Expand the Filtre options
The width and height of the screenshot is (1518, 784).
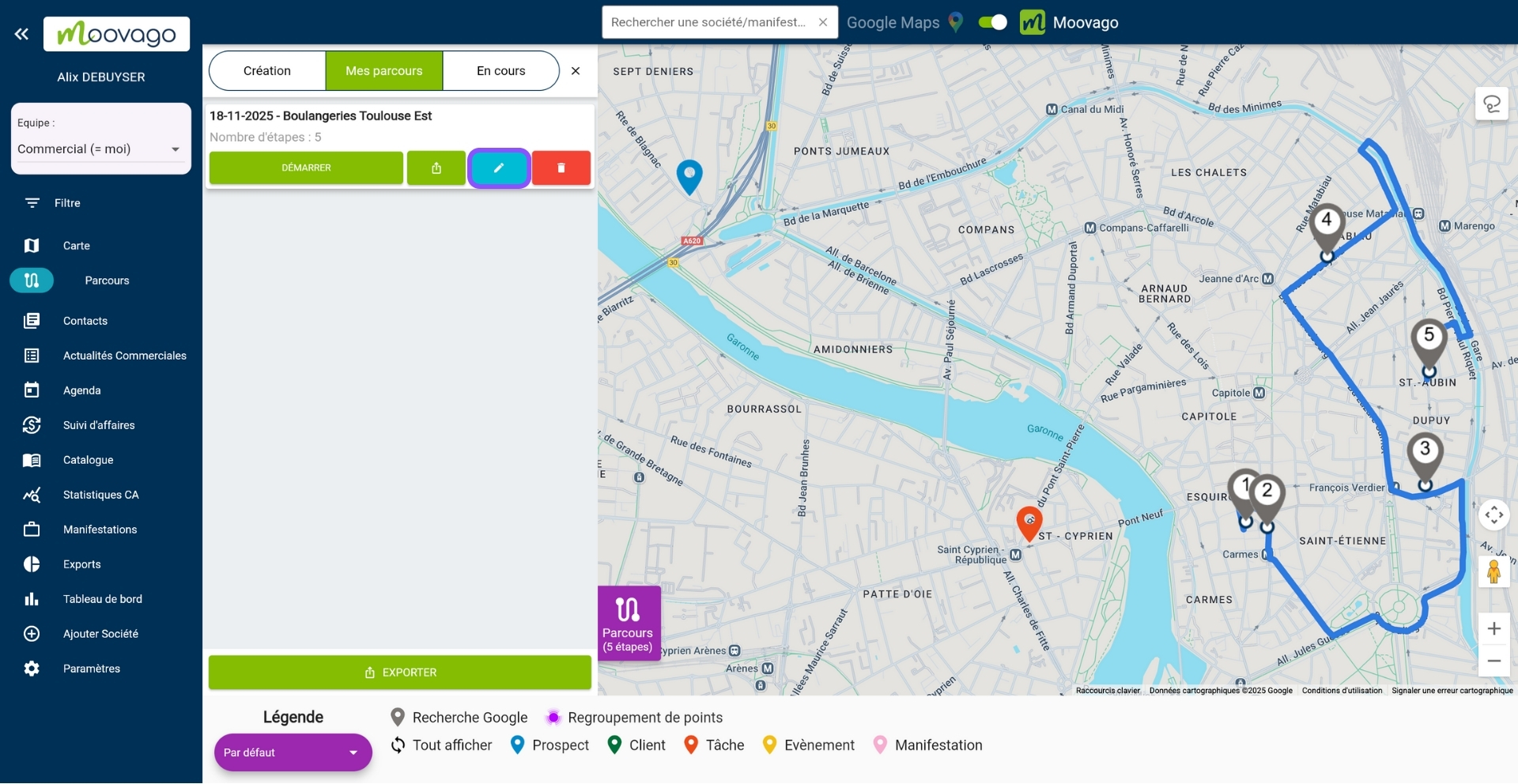point(67,203)
